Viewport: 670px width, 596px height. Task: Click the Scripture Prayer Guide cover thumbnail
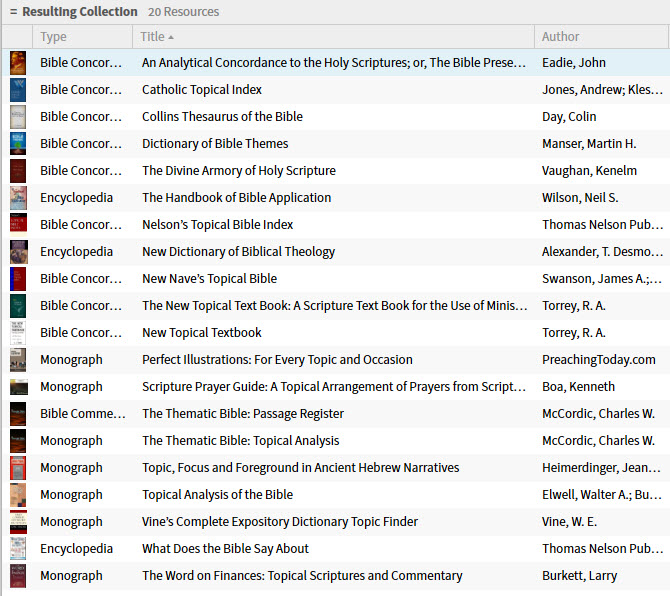[x=19, y=387]
